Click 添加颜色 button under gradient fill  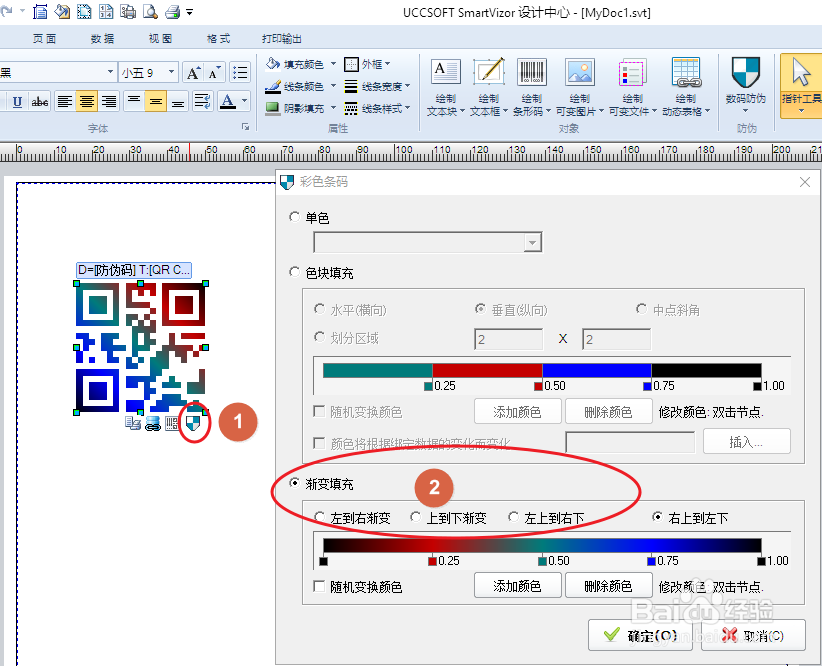(517, 585)
